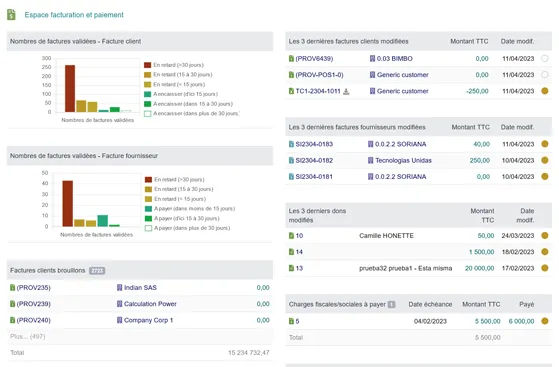Click the status dot for TC1-2304-1011
This screenshot has width=559, height=367.
point(545,91)
